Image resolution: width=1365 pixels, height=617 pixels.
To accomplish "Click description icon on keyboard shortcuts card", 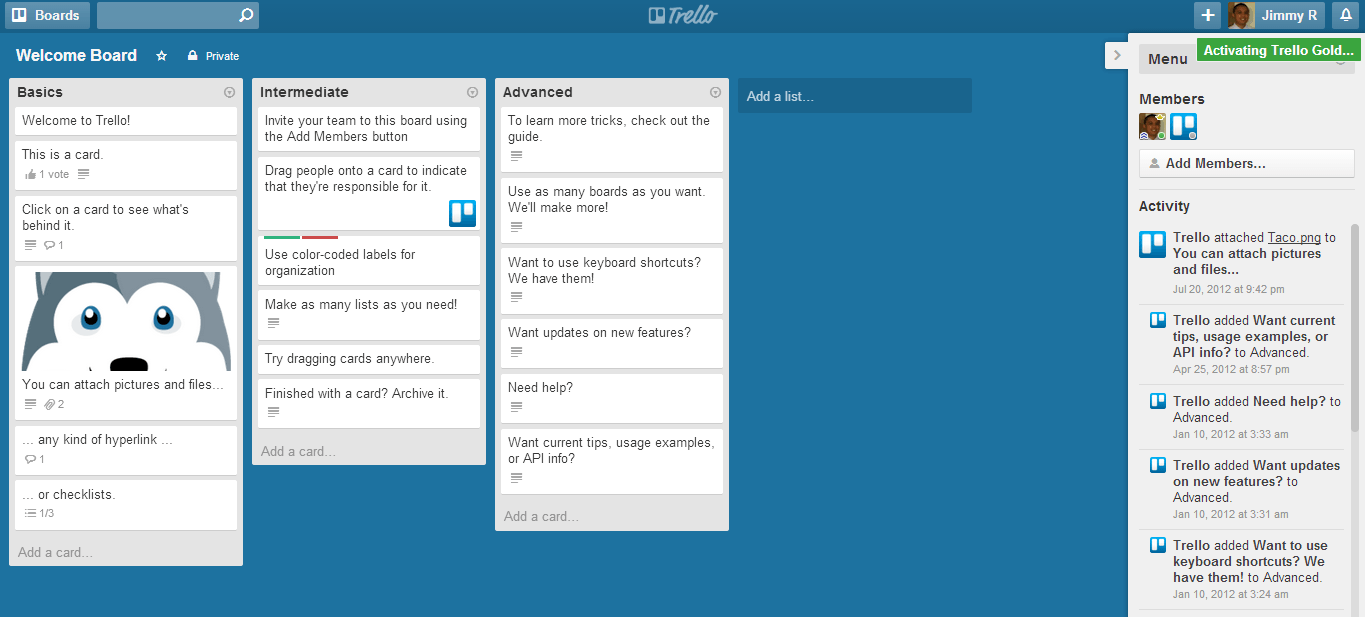I will (517, 297).
